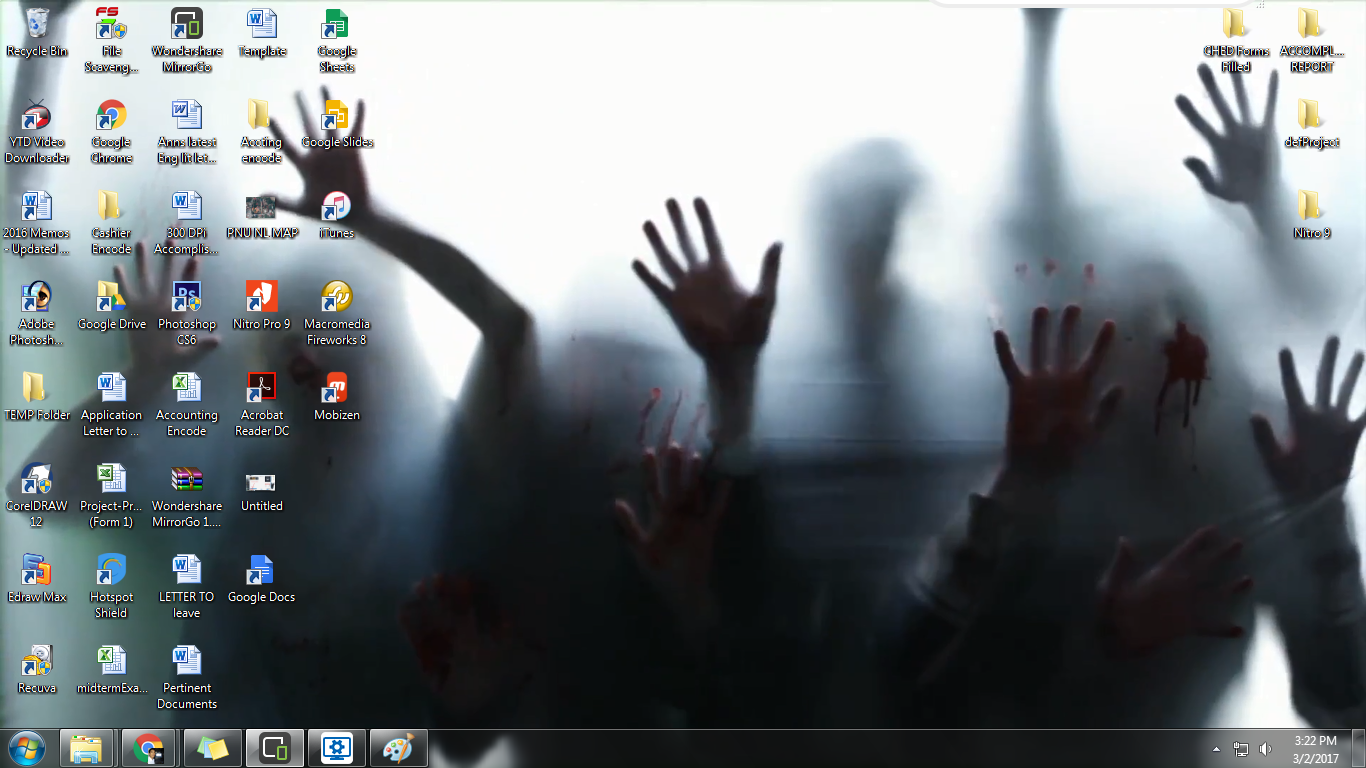This screenshot has height=768, width=1366.
Task: Click the Nitro Pro 9 desktop icon
Action: 261,298
